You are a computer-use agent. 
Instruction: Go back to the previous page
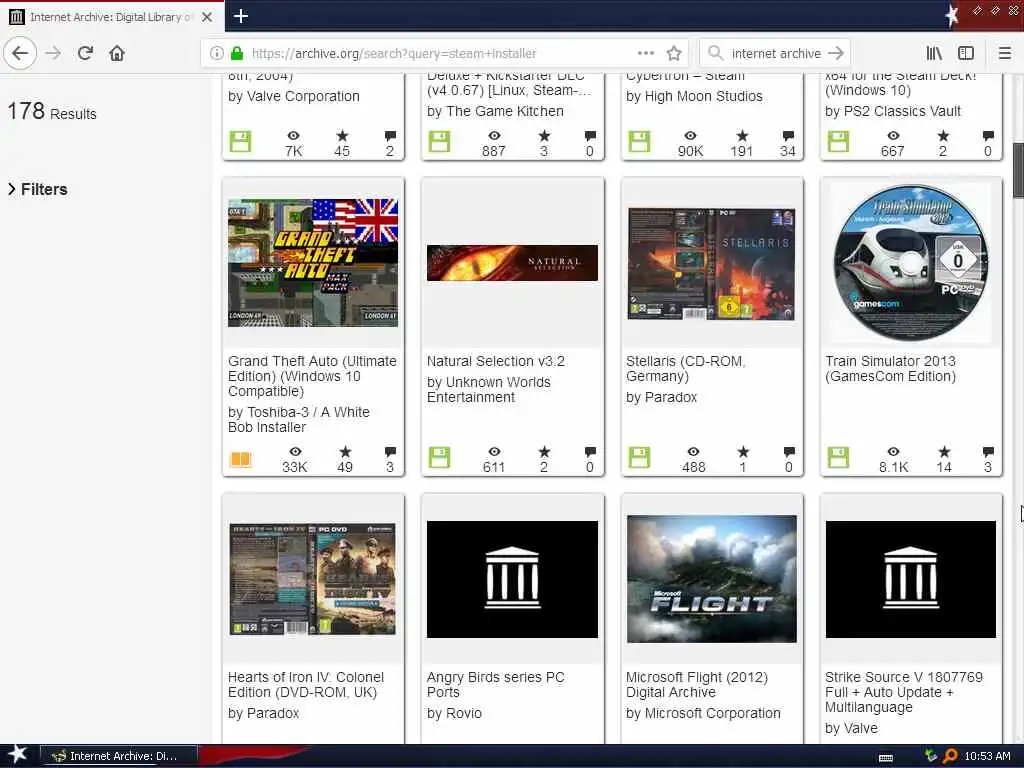20,53
